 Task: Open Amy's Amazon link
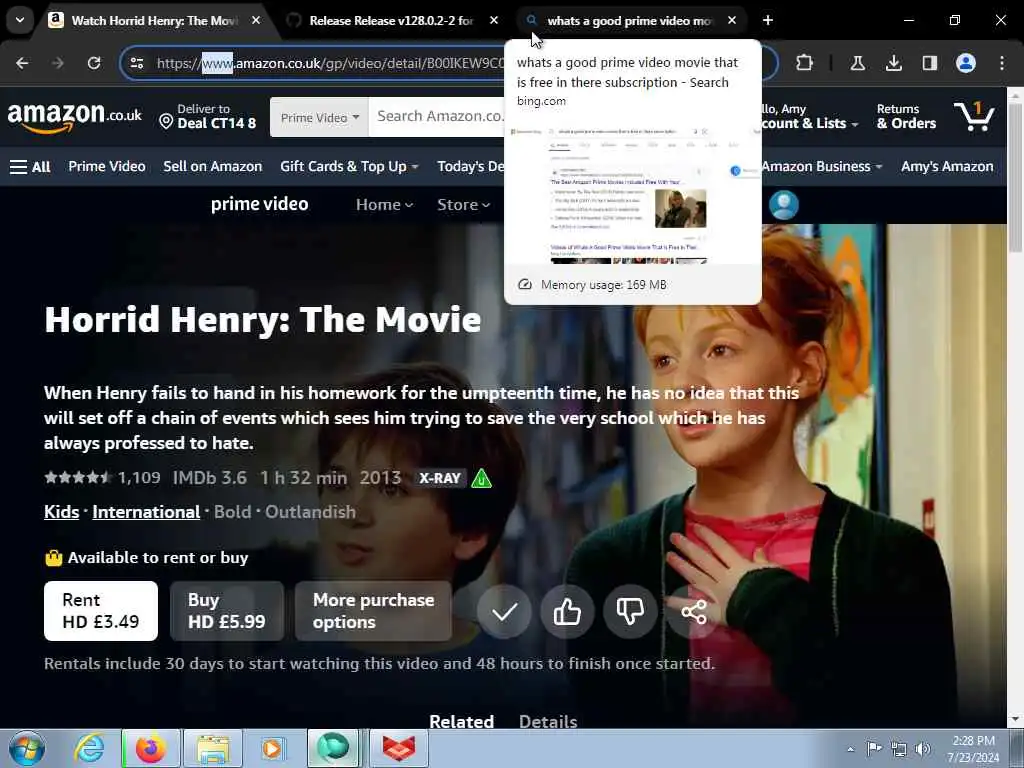[948, 167]
